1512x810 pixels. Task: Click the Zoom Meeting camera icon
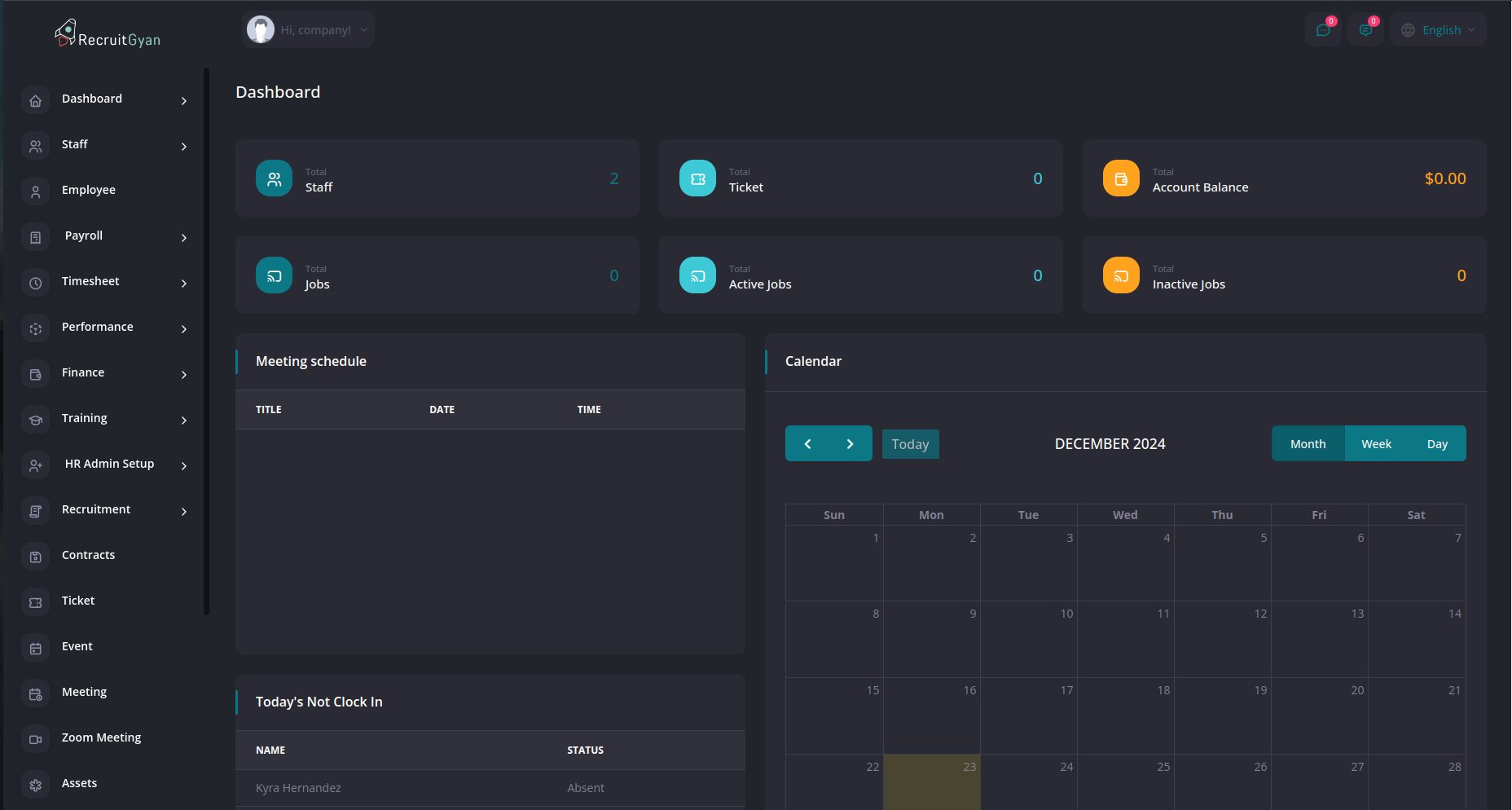click(x=35, y=739)
